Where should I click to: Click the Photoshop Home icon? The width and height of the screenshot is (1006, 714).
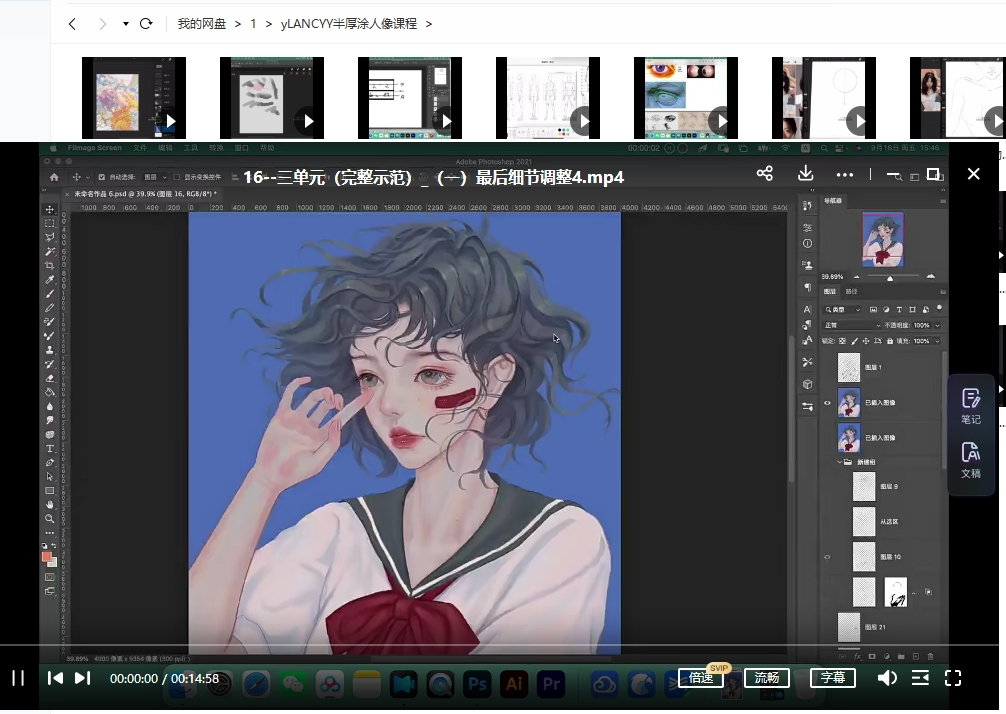(55, 177)
